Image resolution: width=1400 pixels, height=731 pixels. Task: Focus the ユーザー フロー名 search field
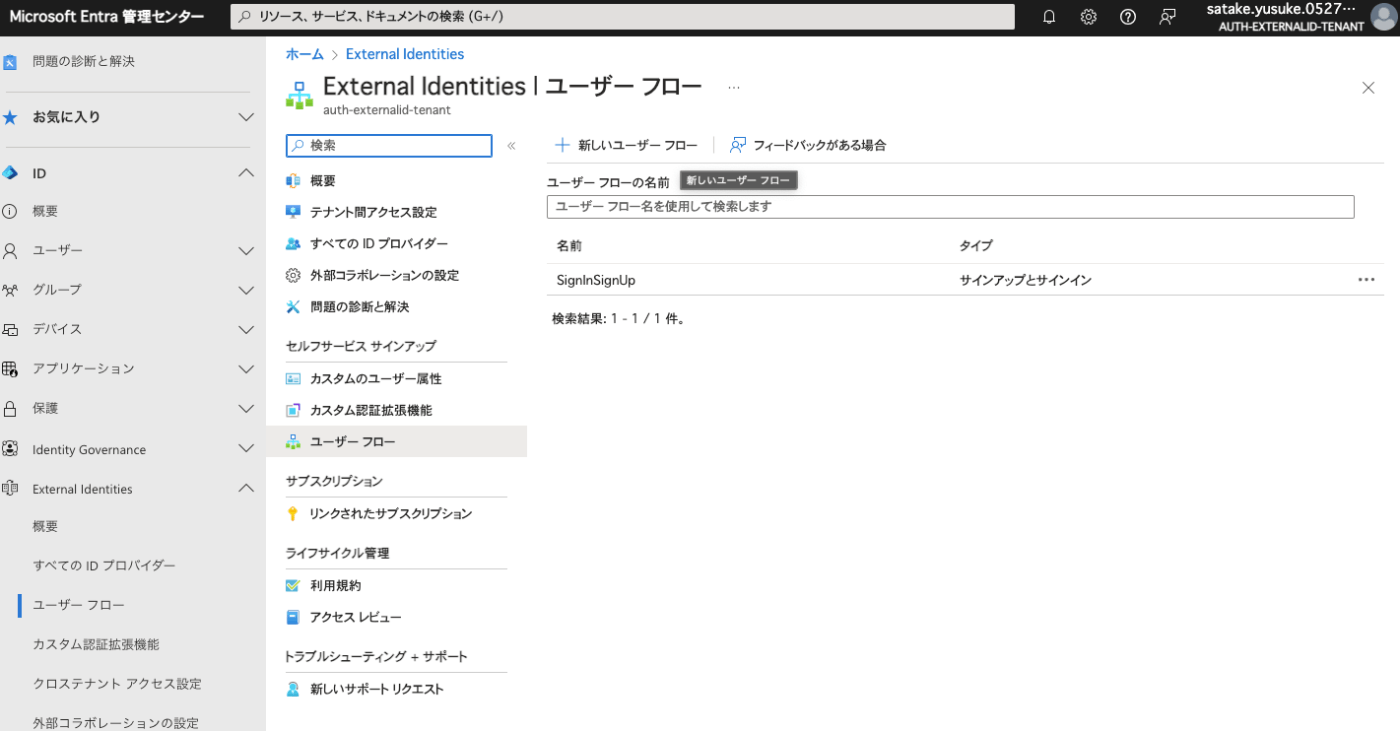pyautogui.click(x=950, y=207)
